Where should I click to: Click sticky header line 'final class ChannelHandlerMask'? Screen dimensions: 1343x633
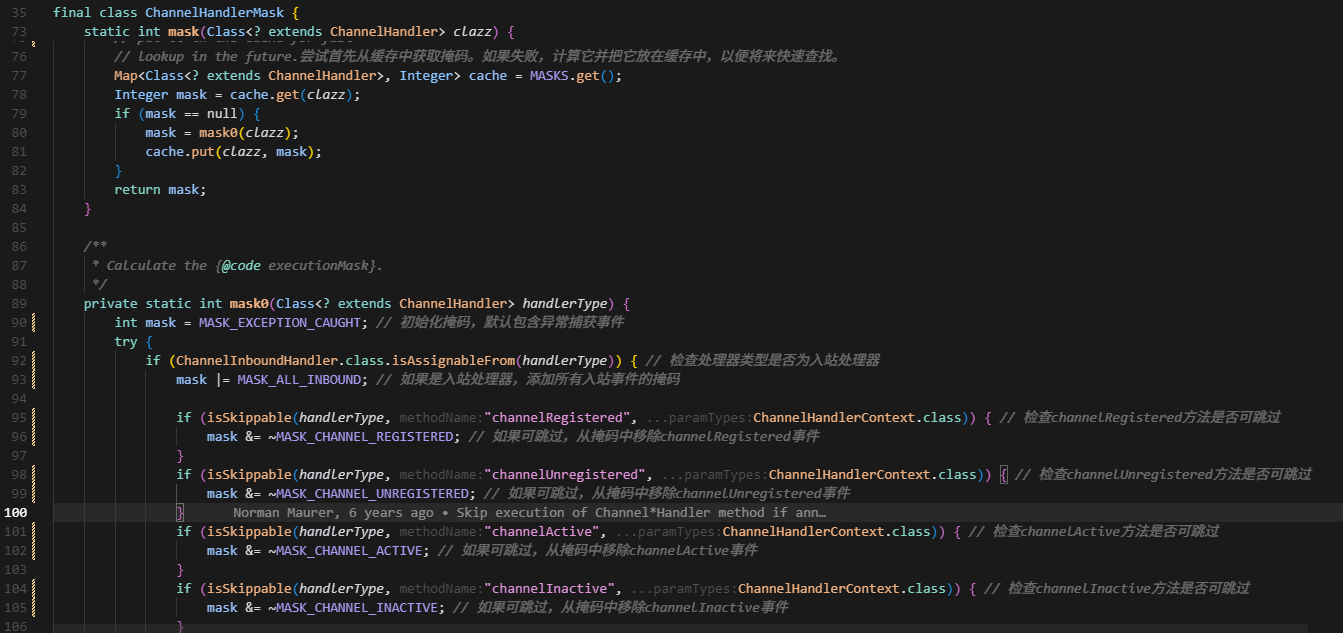coord(175,13)
